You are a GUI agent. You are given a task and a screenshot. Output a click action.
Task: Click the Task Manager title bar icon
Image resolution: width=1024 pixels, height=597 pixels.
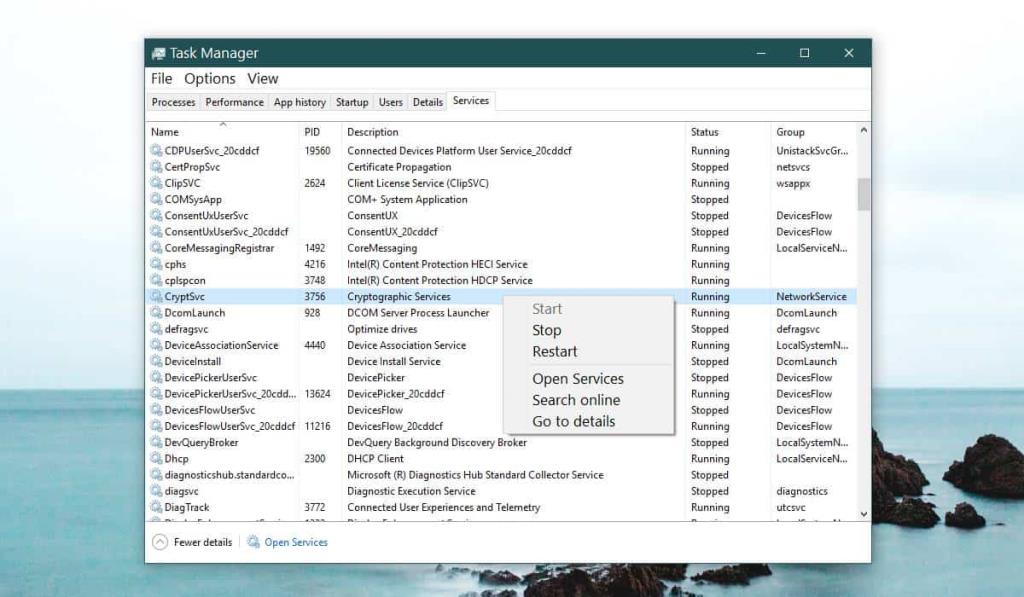point(157,52)
